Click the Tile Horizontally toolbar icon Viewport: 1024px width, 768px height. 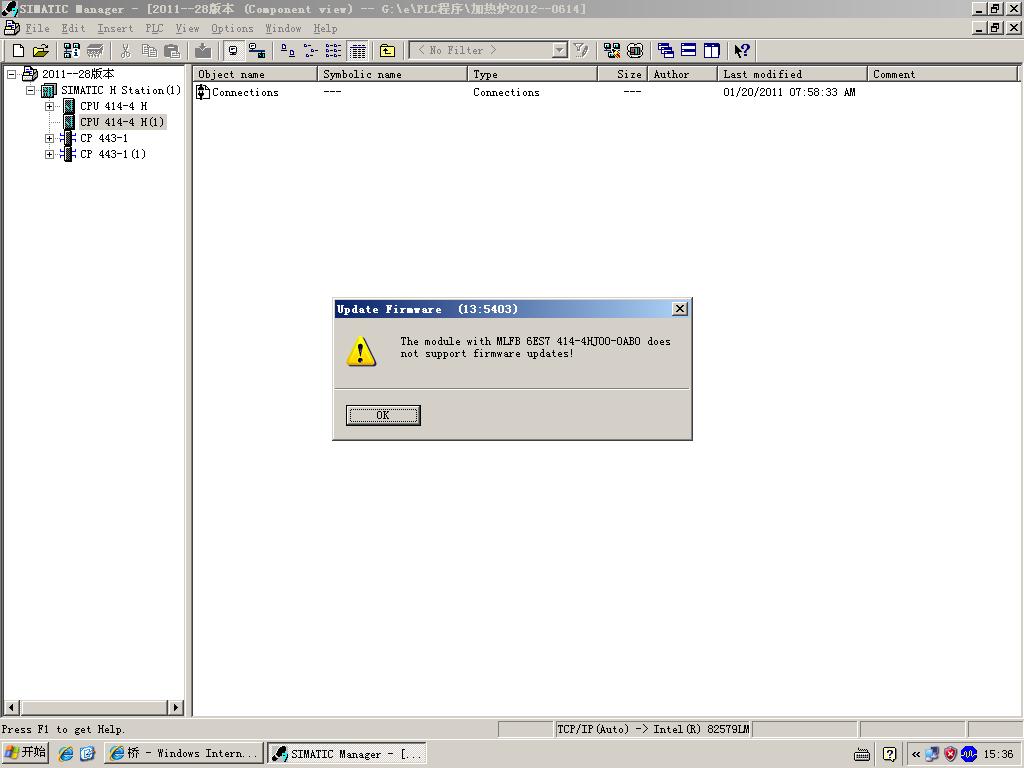(x=688, y=51)
